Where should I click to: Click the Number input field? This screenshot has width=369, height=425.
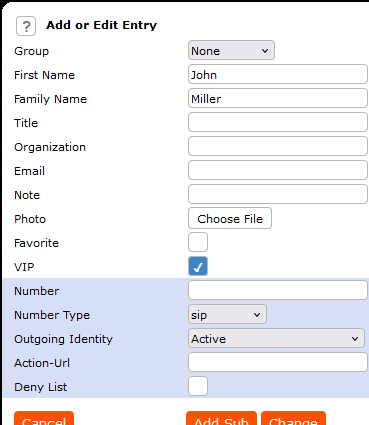(x=278, y=290)
